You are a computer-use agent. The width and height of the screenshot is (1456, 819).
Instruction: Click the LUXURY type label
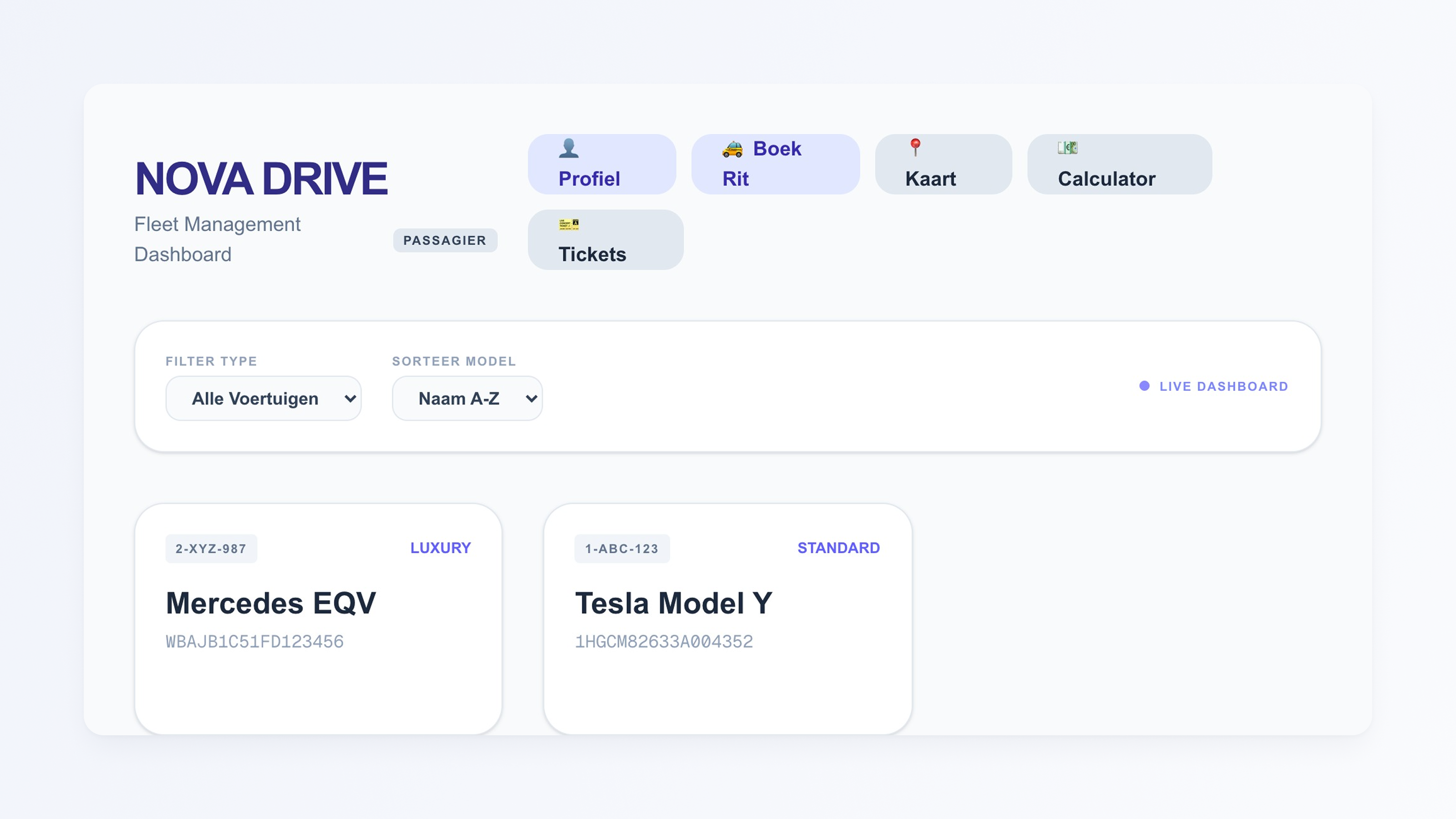click(440, 548)
